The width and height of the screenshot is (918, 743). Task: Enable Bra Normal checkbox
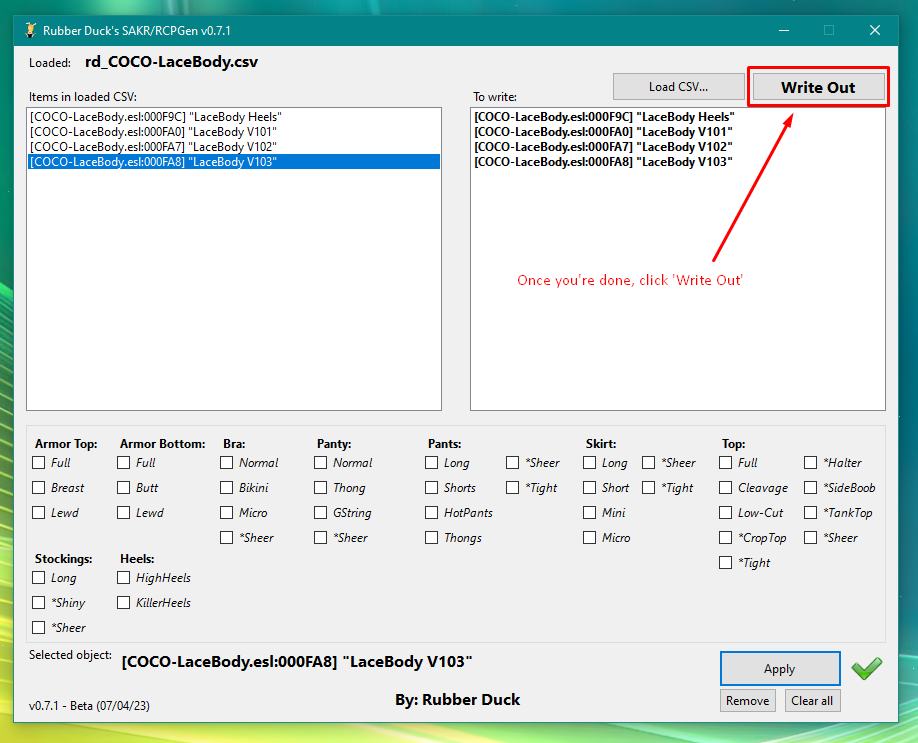[227, 463]
